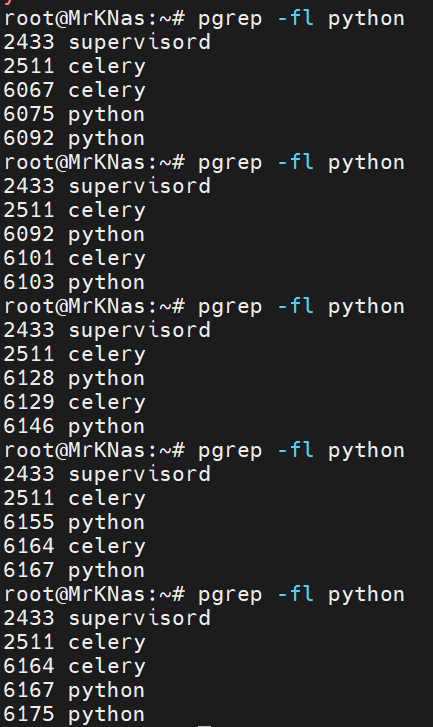Select the -fl flag in the topmost command

pyautogui.click(x=296, y=19)
